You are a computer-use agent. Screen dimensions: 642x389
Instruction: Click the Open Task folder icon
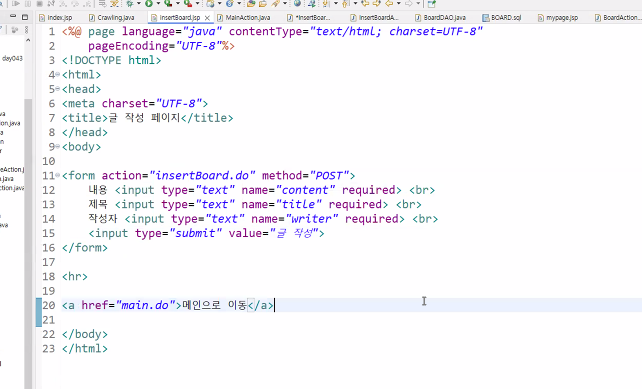(263, 4)
